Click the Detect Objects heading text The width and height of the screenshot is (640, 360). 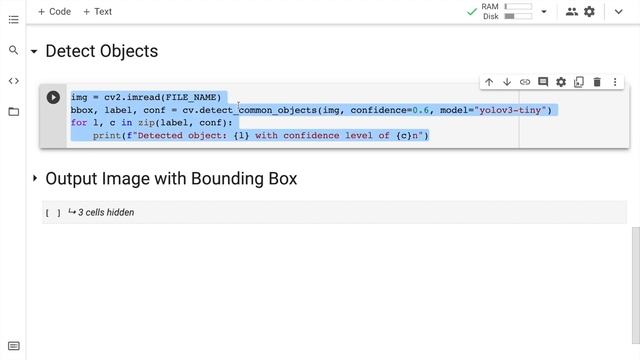pyautogui.click(x=102, y=51)
